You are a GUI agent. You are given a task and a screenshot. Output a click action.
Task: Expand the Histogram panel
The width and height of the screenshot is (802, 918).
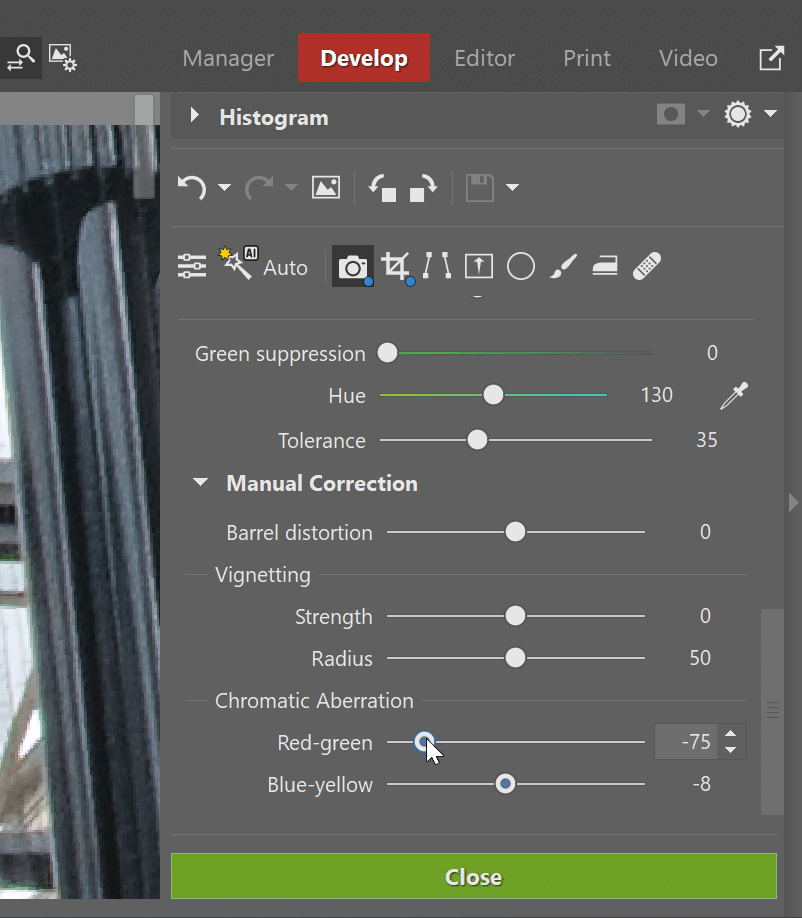click(x=195, y=117)
